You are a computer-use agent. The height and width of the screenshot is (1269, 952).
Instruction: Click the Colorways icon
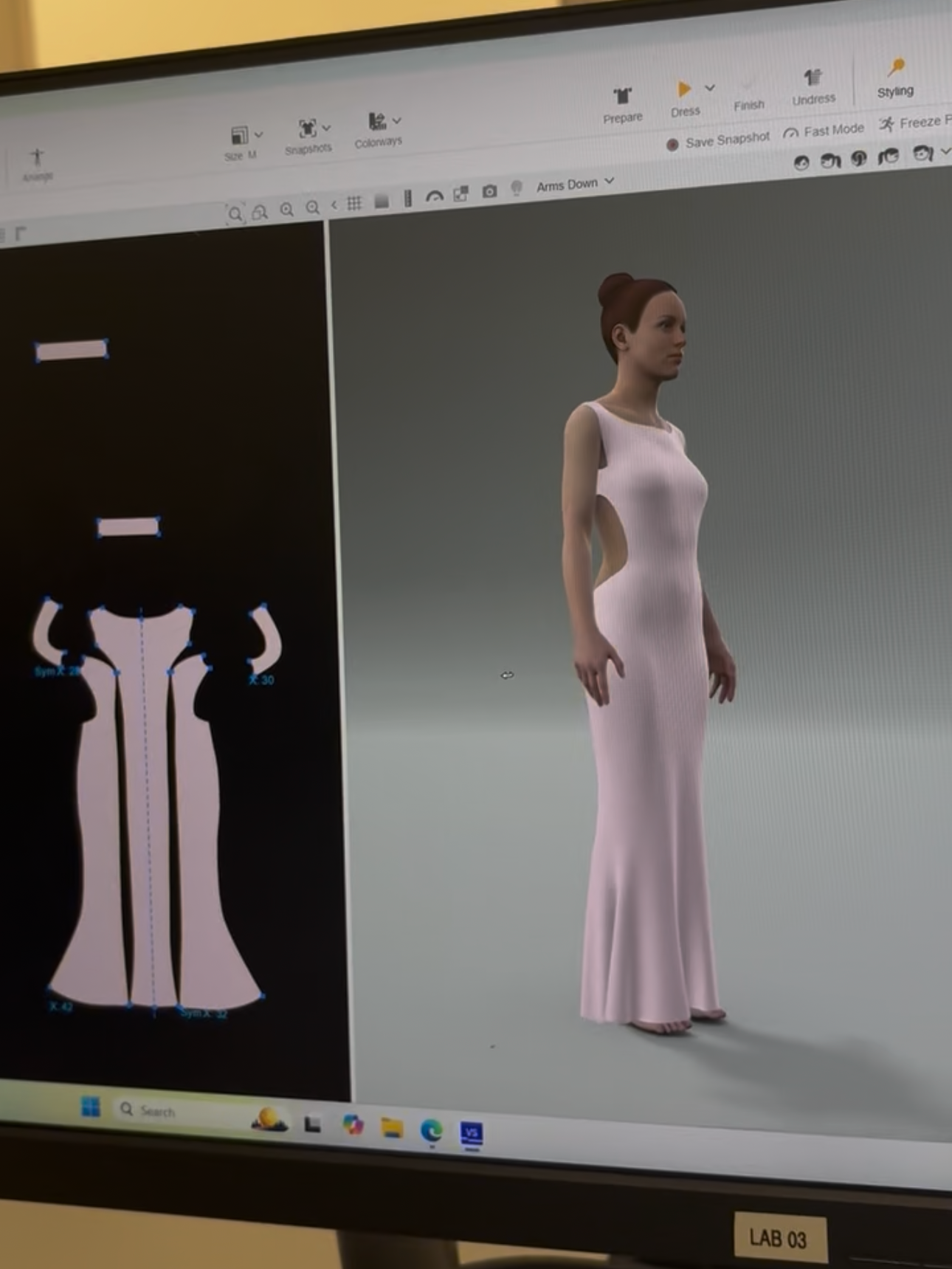[x=376, y=121]
